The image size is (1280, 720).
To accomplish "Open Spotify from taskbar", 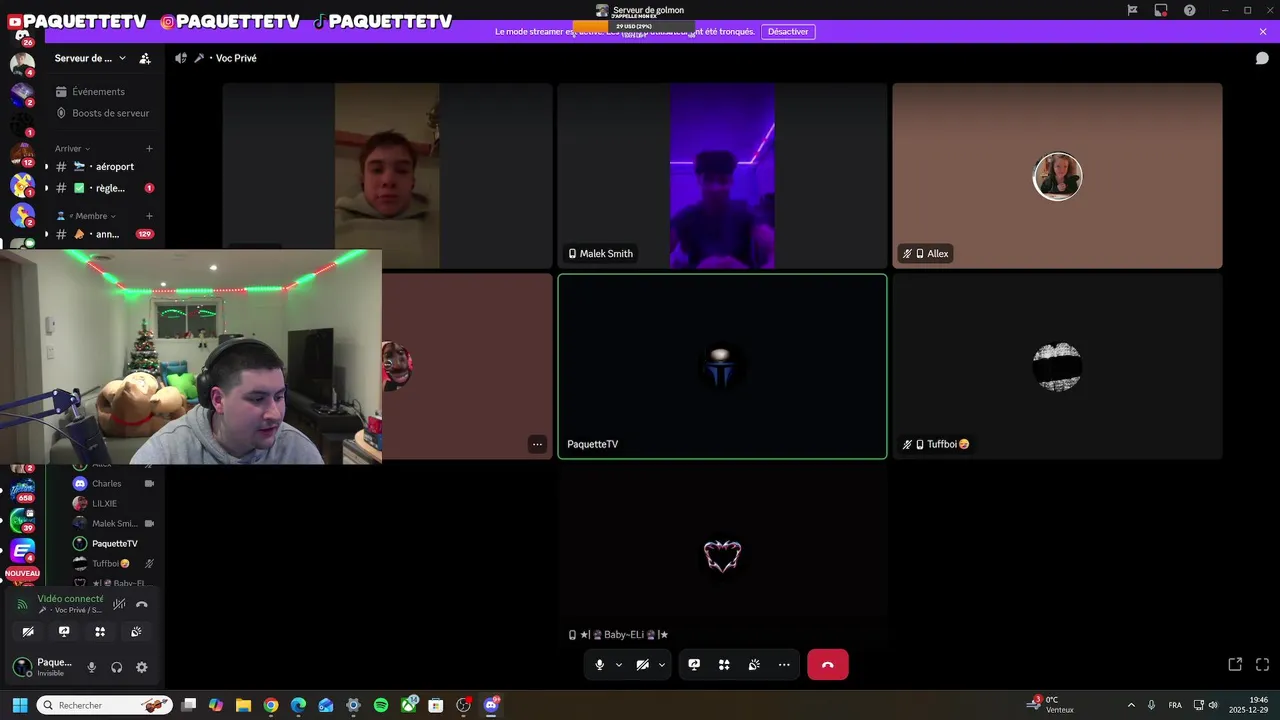I will (381, 705).
